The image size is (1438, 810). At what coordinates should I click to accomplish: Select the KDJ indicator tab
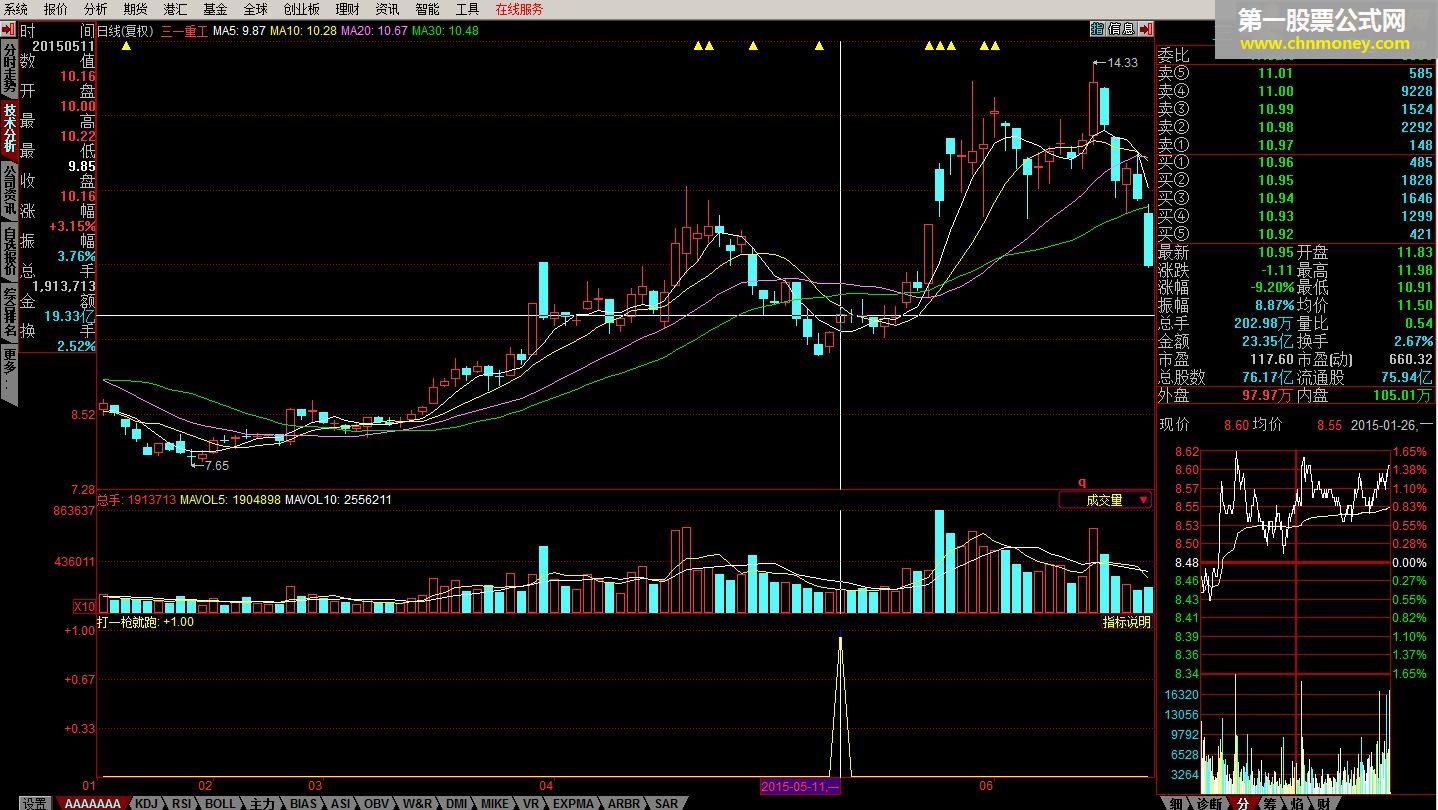tap(147, 803)
